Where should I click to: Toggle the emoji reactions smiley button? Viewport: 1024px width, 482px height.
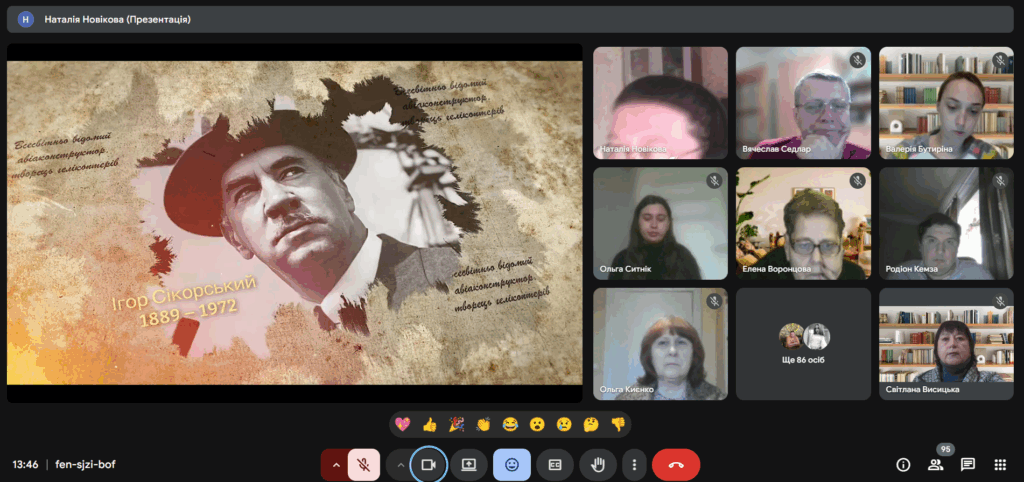pos(512,465)
